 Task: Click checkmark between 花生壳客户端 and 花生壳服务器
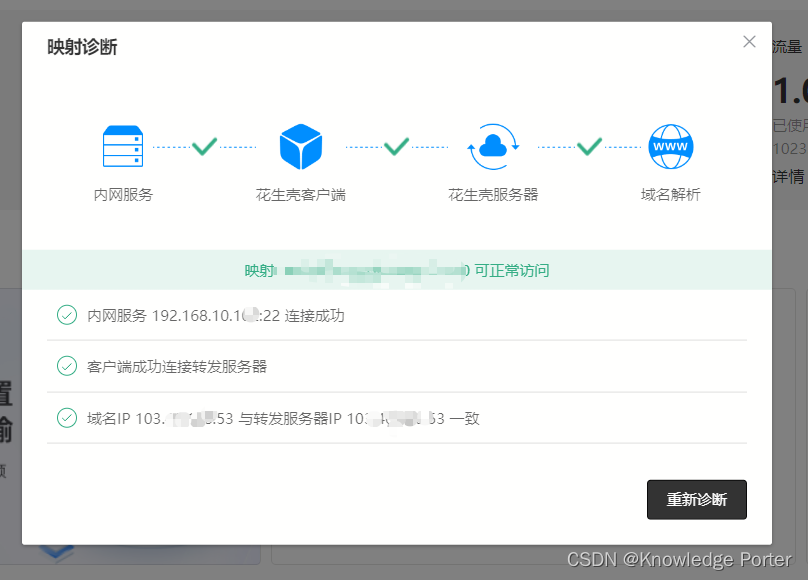tap(397, 146)
